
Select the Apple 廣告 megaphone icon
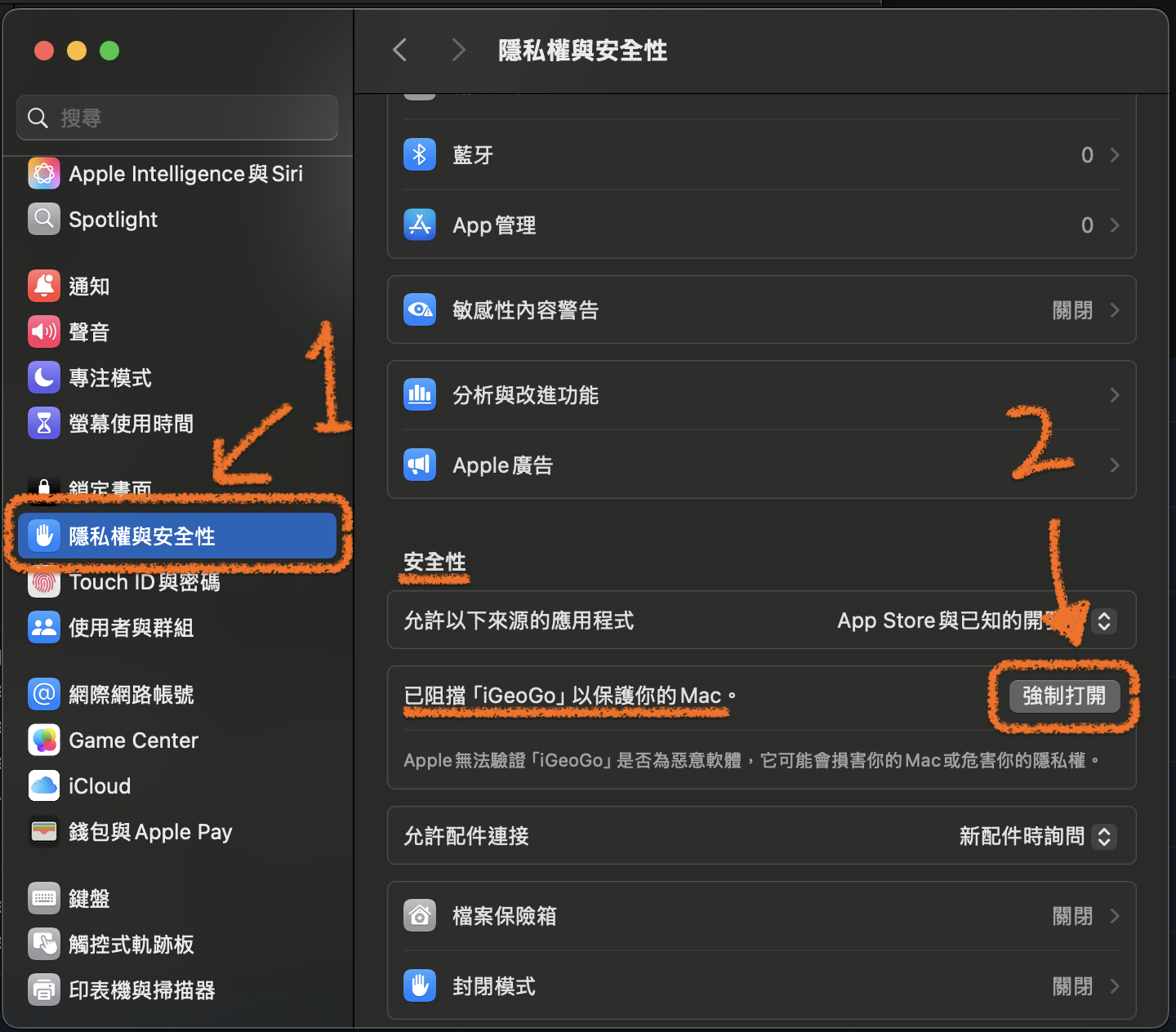(x=419, y=465)
